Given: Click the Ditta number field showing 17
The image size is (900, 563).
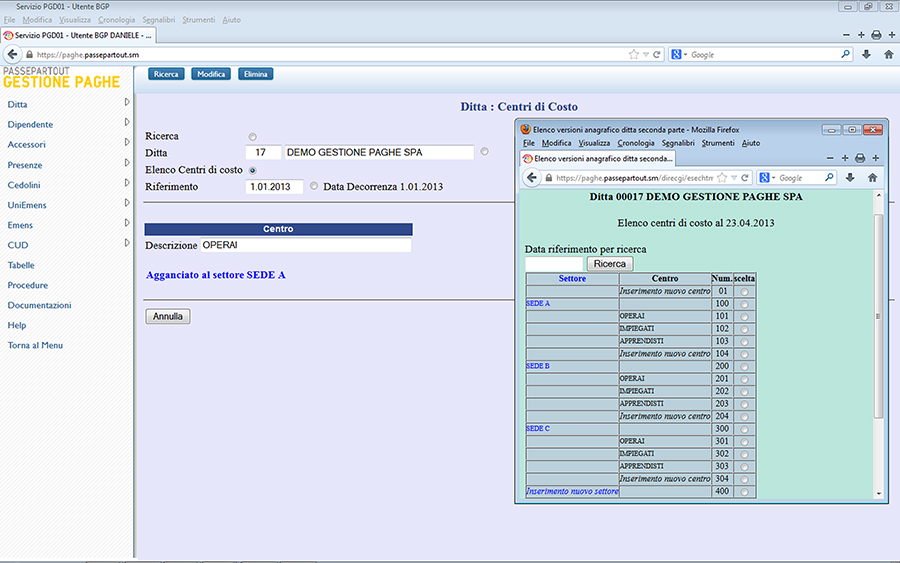Looking at the screenshot, I should (x=263, y=152).
